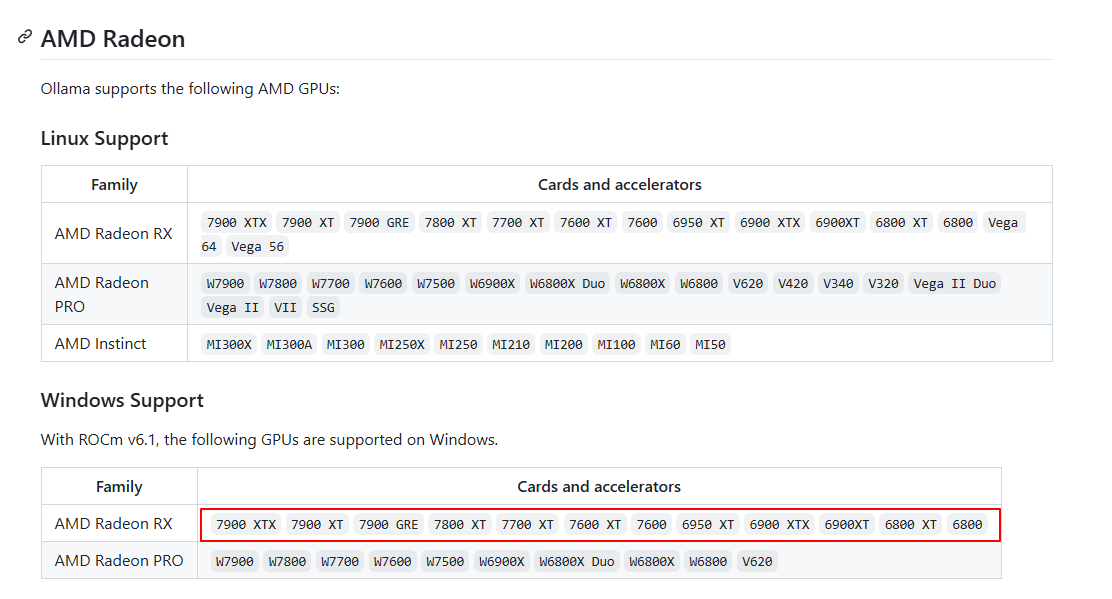Click the MI50 tag
The image size is (1112, 599).
coord(711,345)
